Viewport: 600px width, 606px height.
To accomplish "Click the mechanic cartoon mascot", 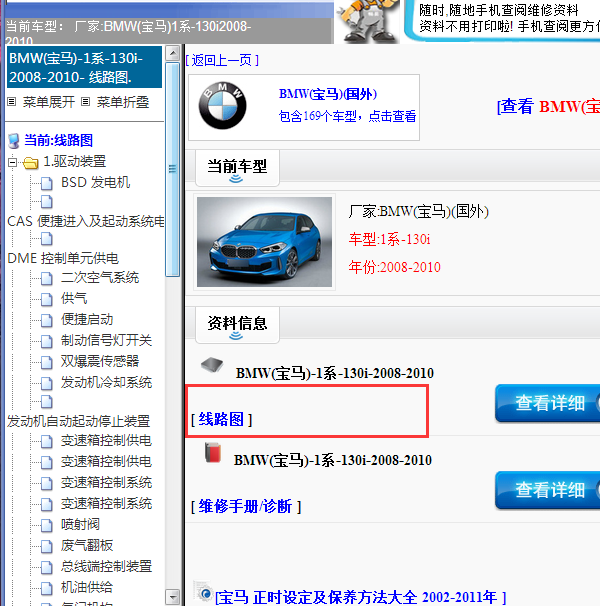I will click(x=367, y=21).
